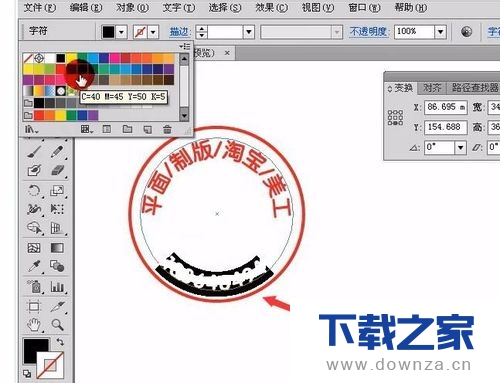
Task: Select the Artboard tool
Action: 34,306
